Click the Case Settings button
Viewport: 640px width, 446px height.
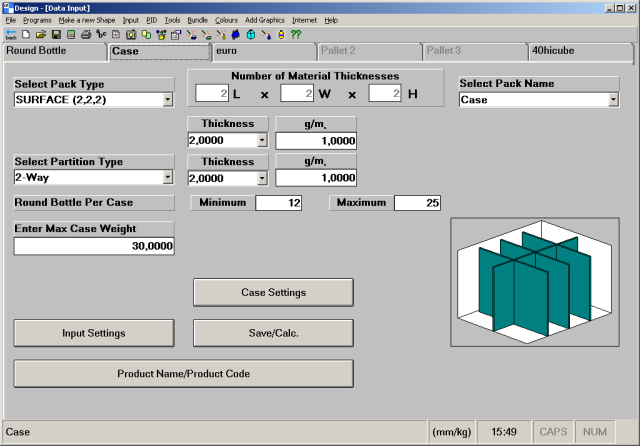tap(273, 292)
